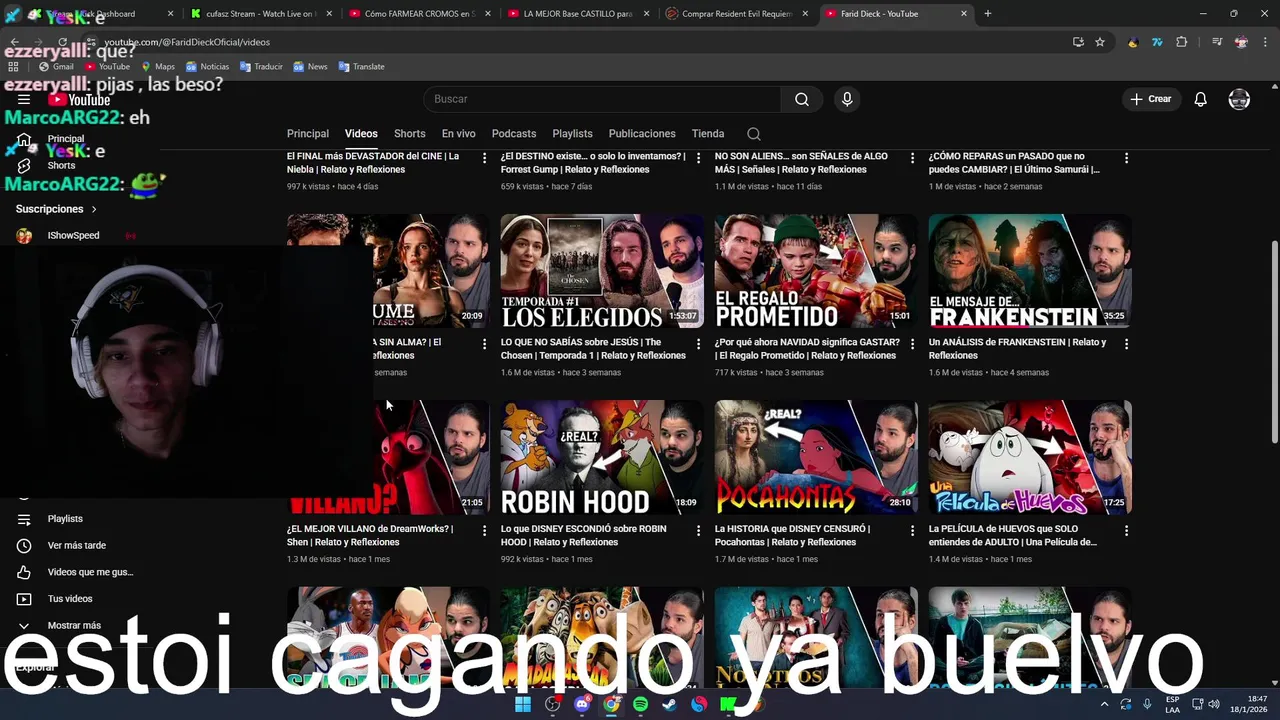Play the ROBIN HOOD video thumbnail

[x=602, y=458]
